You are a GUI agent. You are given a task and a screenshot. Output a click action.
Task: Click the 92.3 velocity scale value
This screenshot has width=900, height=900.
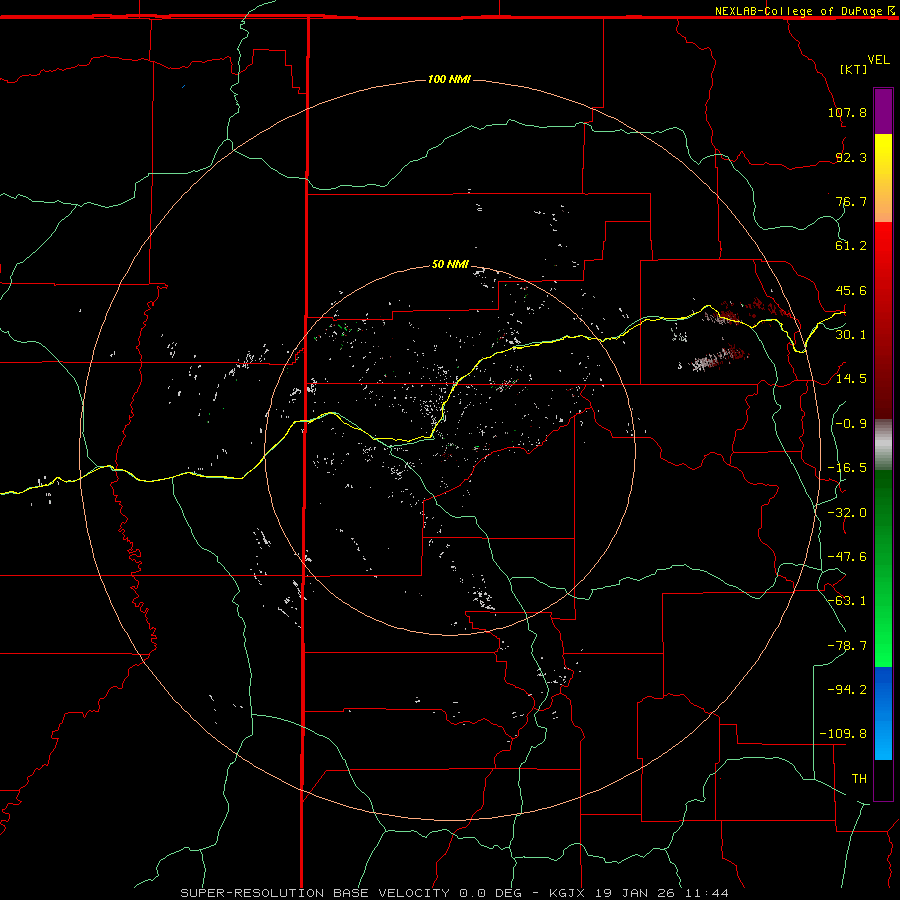point(851,157)
